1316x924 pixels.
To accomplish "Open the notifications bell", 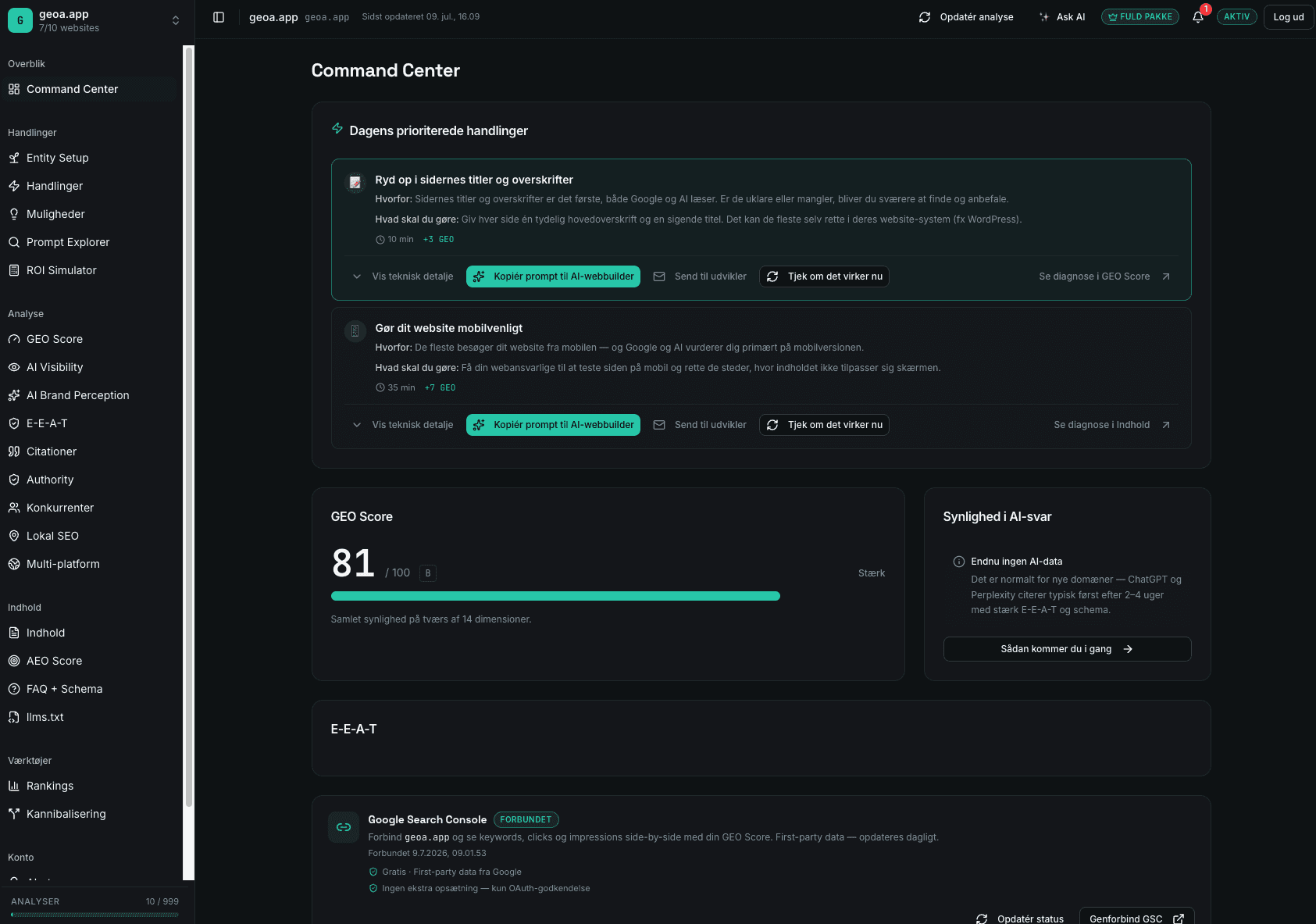I will 1198,16.
